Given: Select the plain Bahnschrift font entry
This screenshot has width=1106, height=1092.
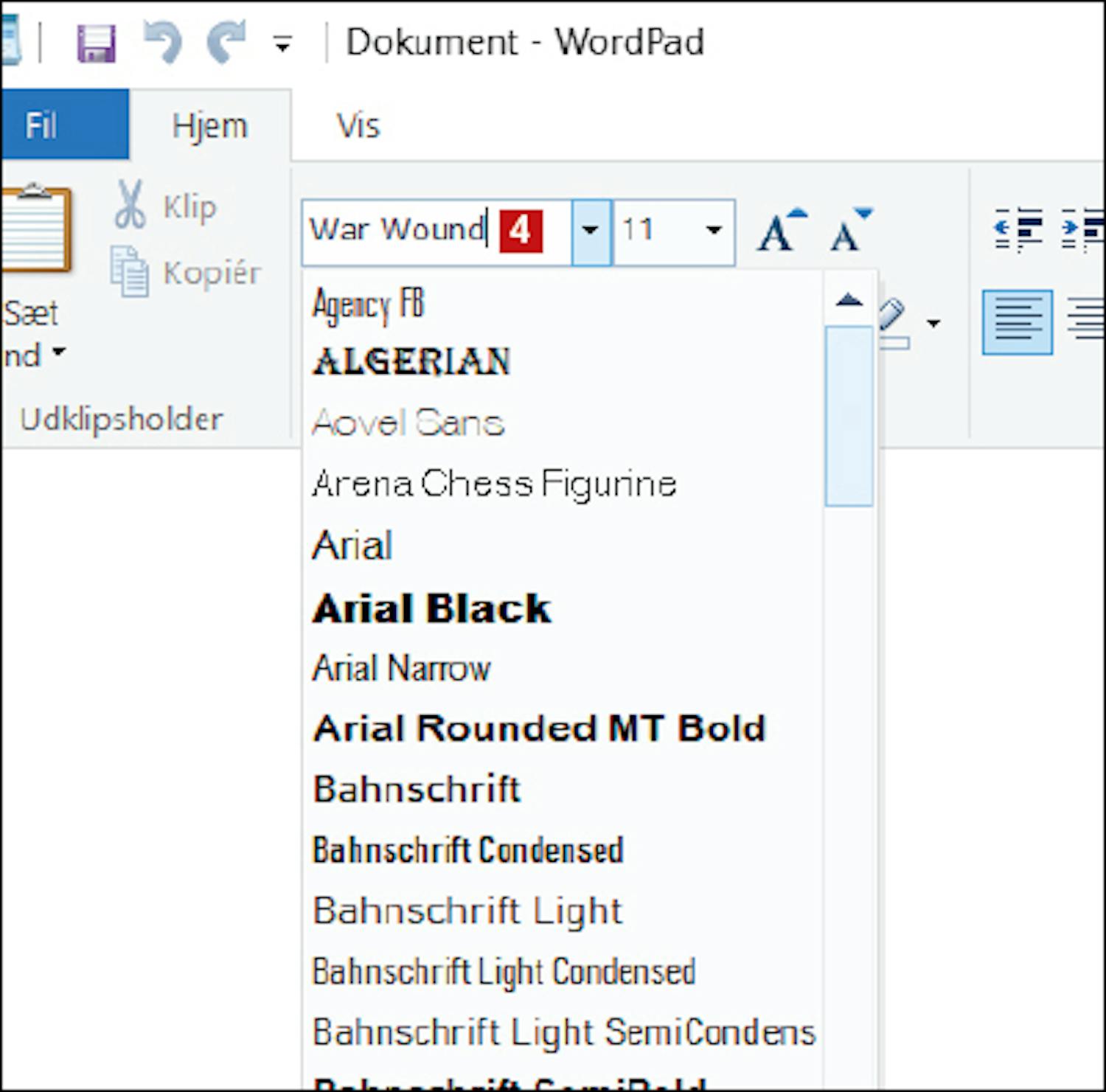Looking at the screenshot, I should (563, 789).
